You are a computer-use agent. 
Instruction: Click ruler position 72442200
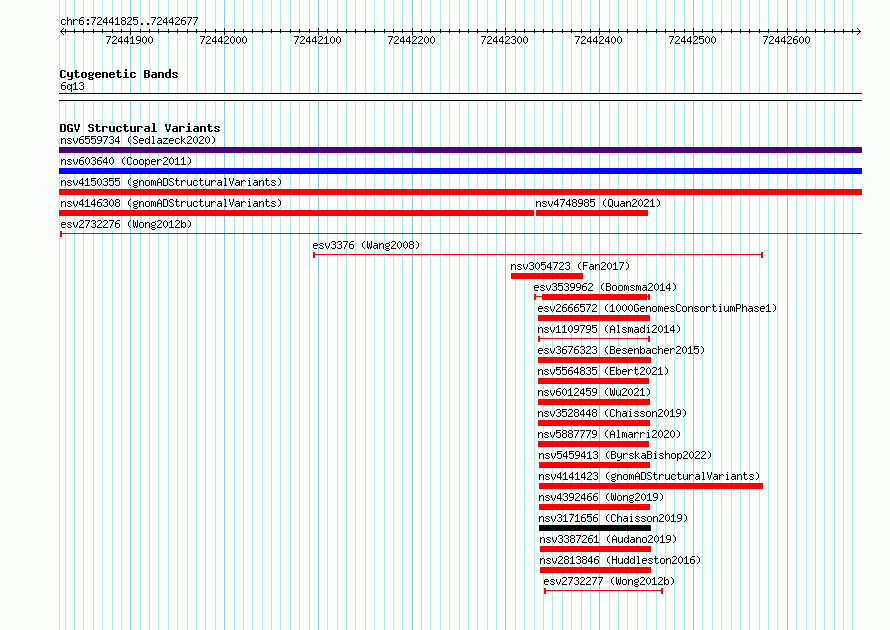tap(411, 40)
